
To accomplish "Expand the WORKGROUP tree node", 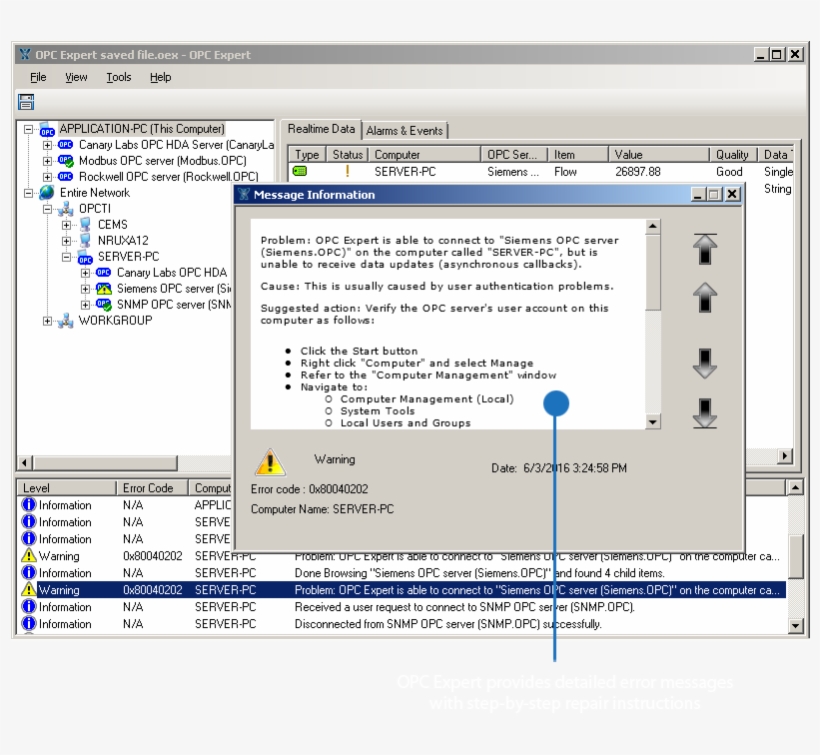I will [x=47, y=321].
